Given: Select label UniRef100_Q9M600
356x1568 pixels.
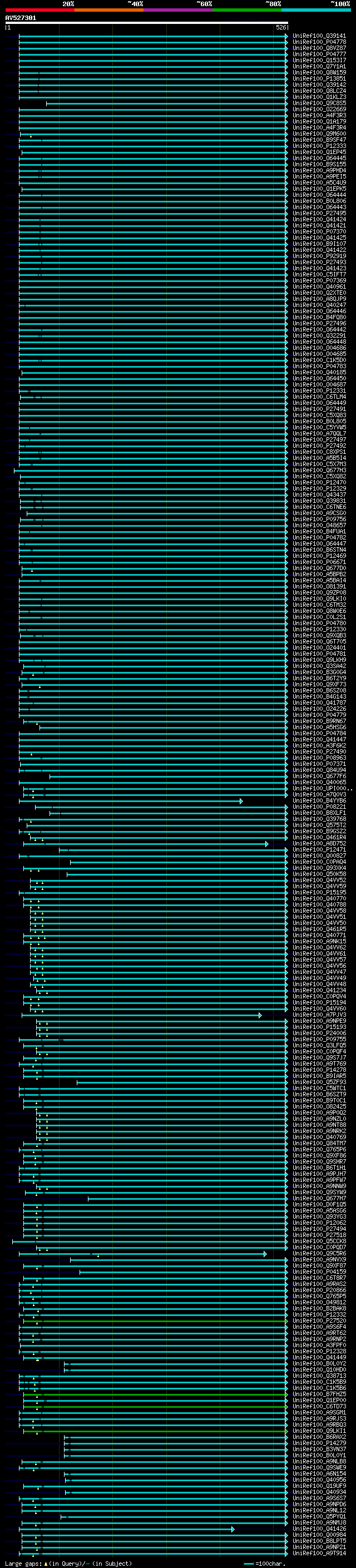Looking at the screenshot, I should 319,133.
